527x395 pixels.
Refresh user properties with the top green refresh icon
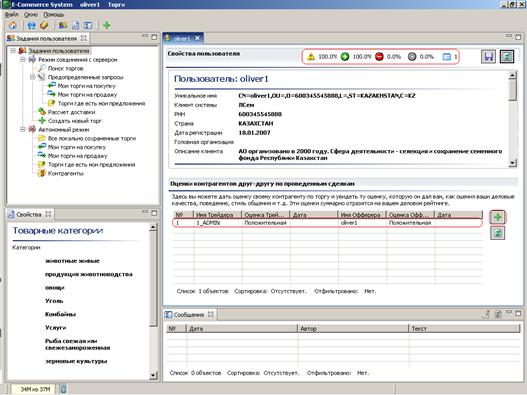pyautogui.click(x=507, y=56)
